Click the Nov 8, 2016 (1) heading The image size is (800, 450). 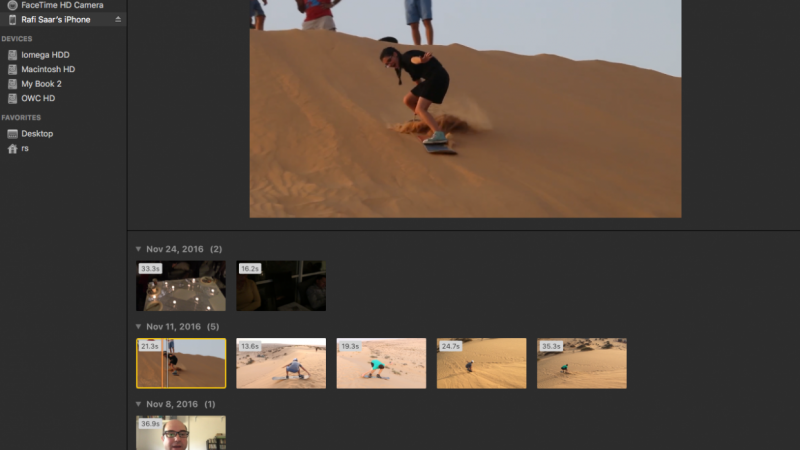tap(181, 404)
